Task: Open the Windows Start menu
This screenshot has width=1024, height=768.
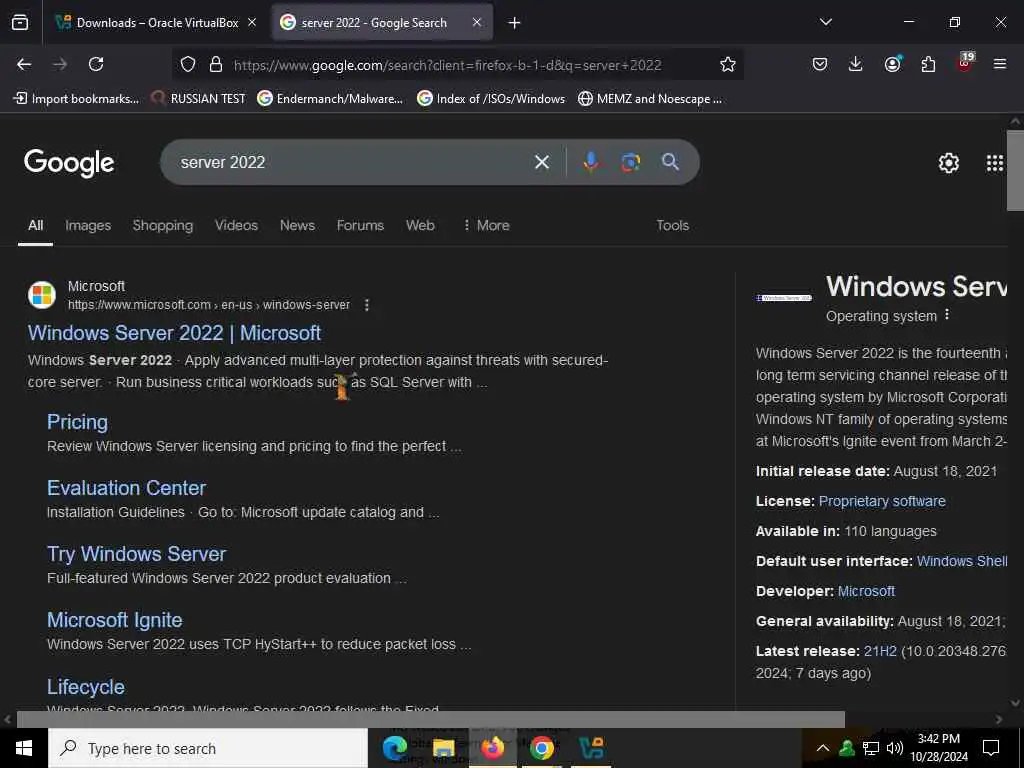Action: [24, 748]
